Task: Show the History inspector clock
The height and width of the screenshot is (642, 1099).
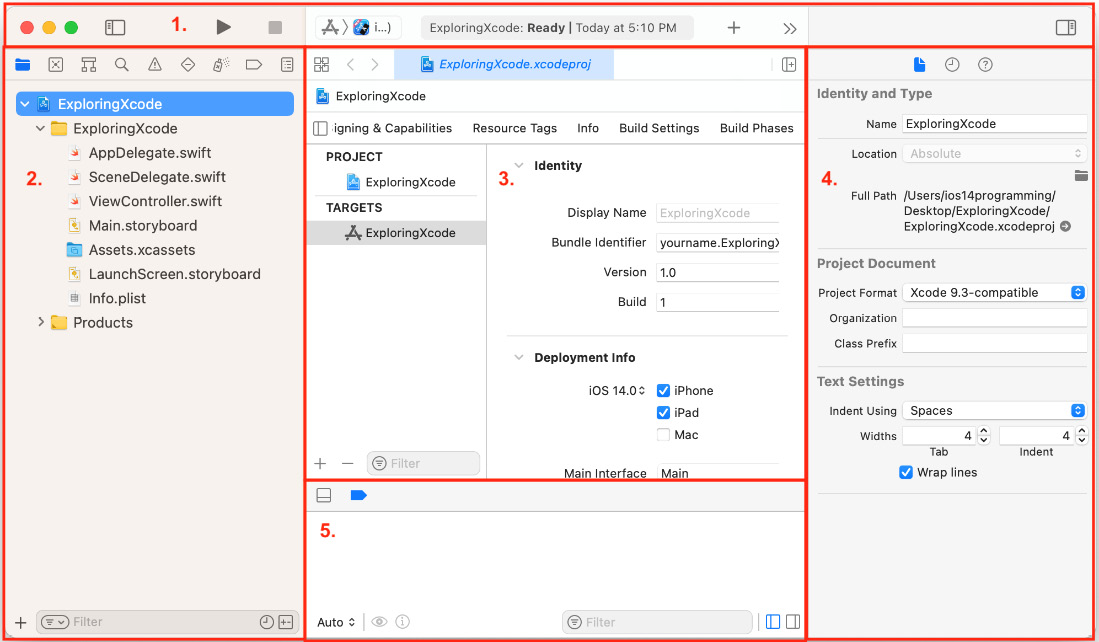Action: [952, 64]
